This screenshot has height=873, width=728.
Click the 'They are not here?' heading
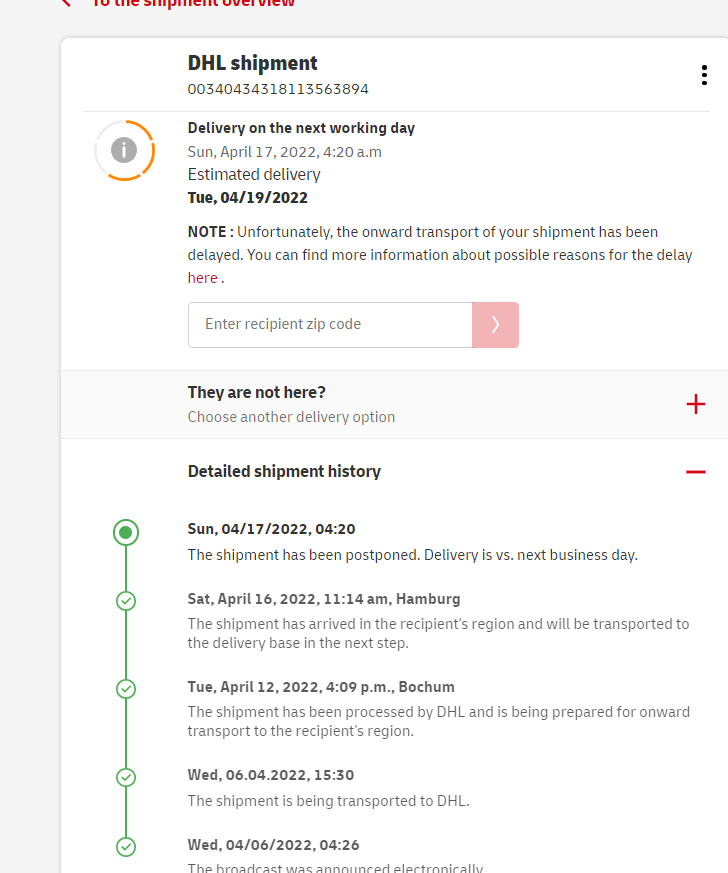(257, 392)
